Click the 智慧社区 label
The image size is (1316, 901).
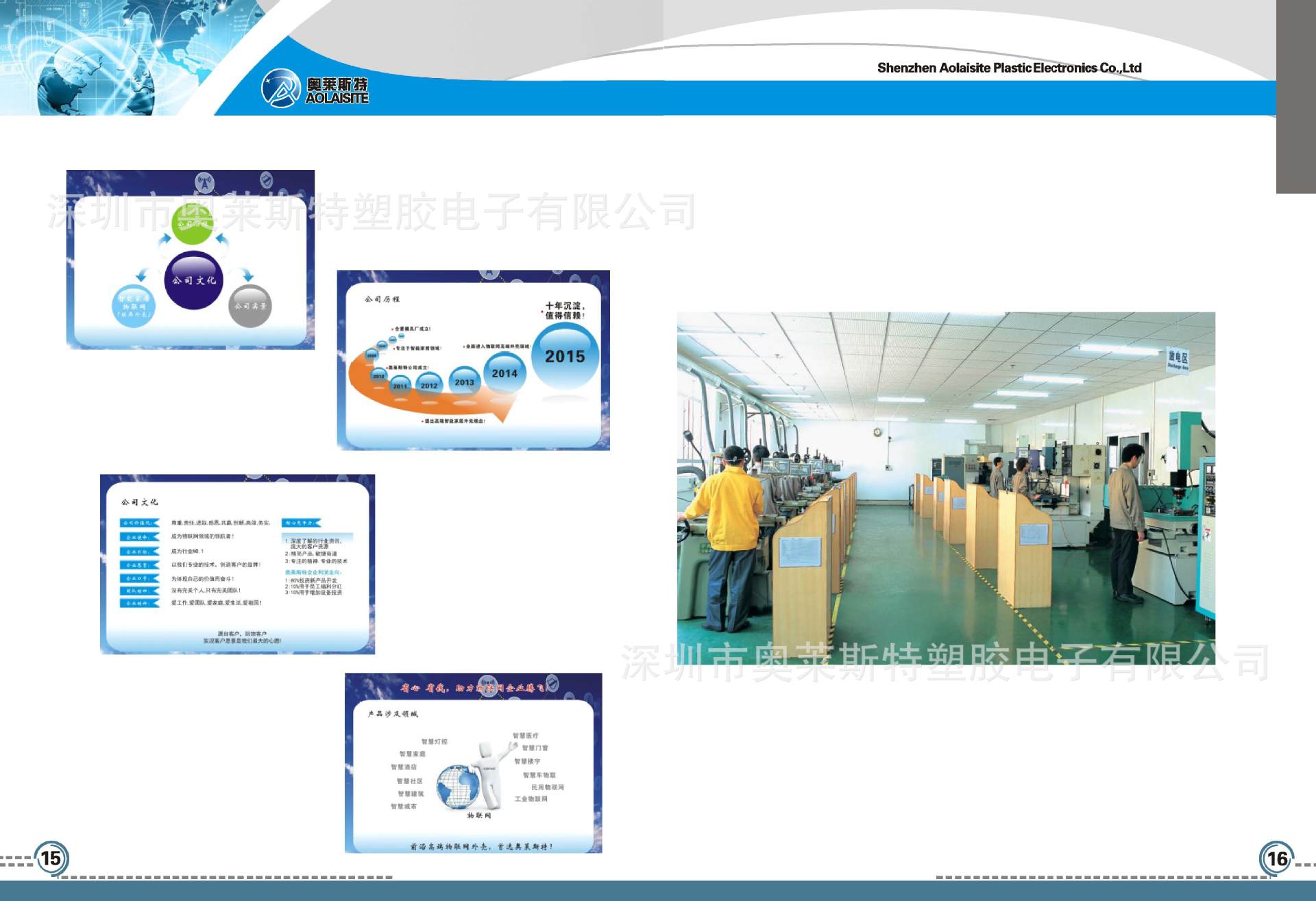409,781
